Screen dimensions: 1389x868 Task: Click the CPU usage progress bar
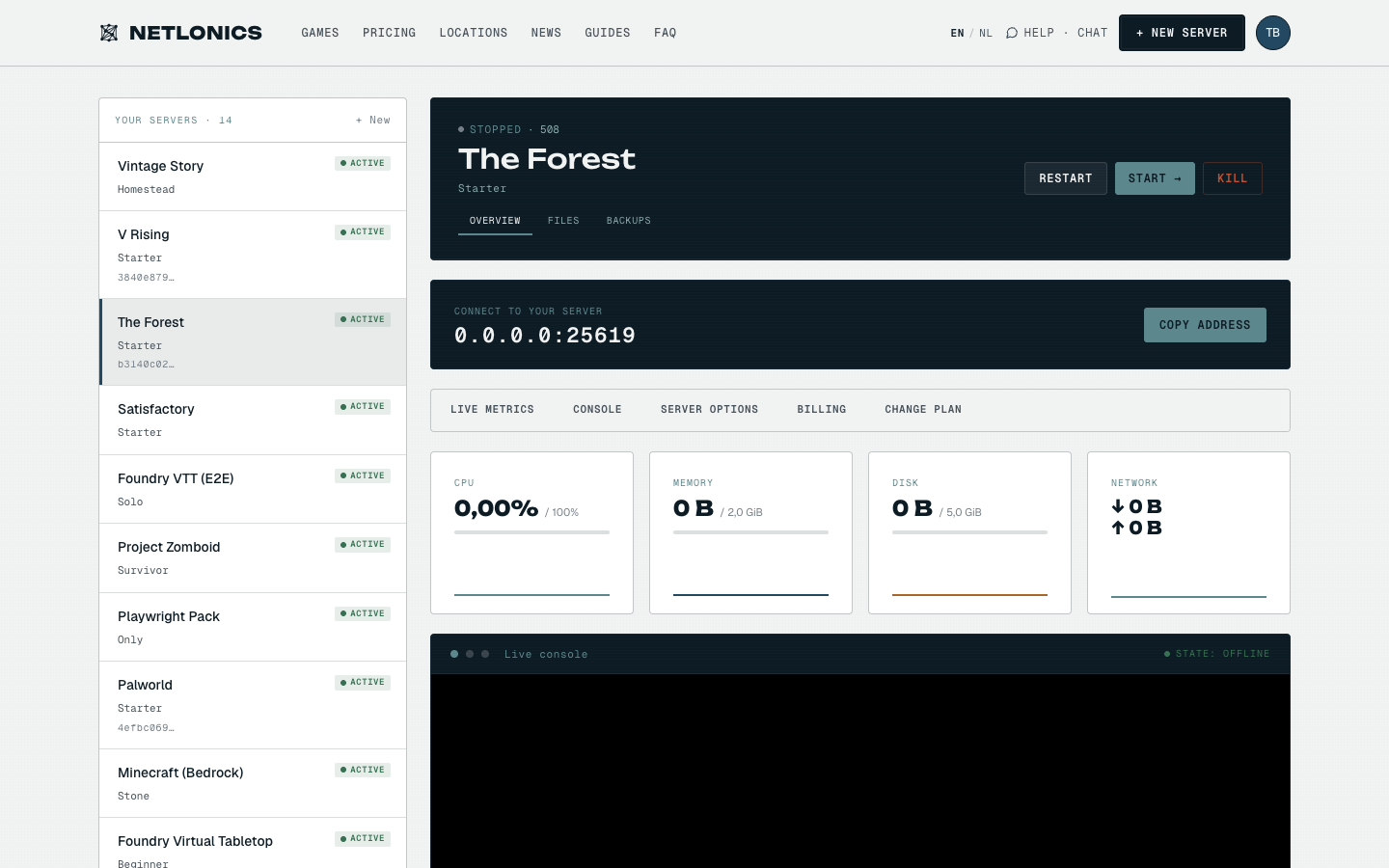point(531,532)
